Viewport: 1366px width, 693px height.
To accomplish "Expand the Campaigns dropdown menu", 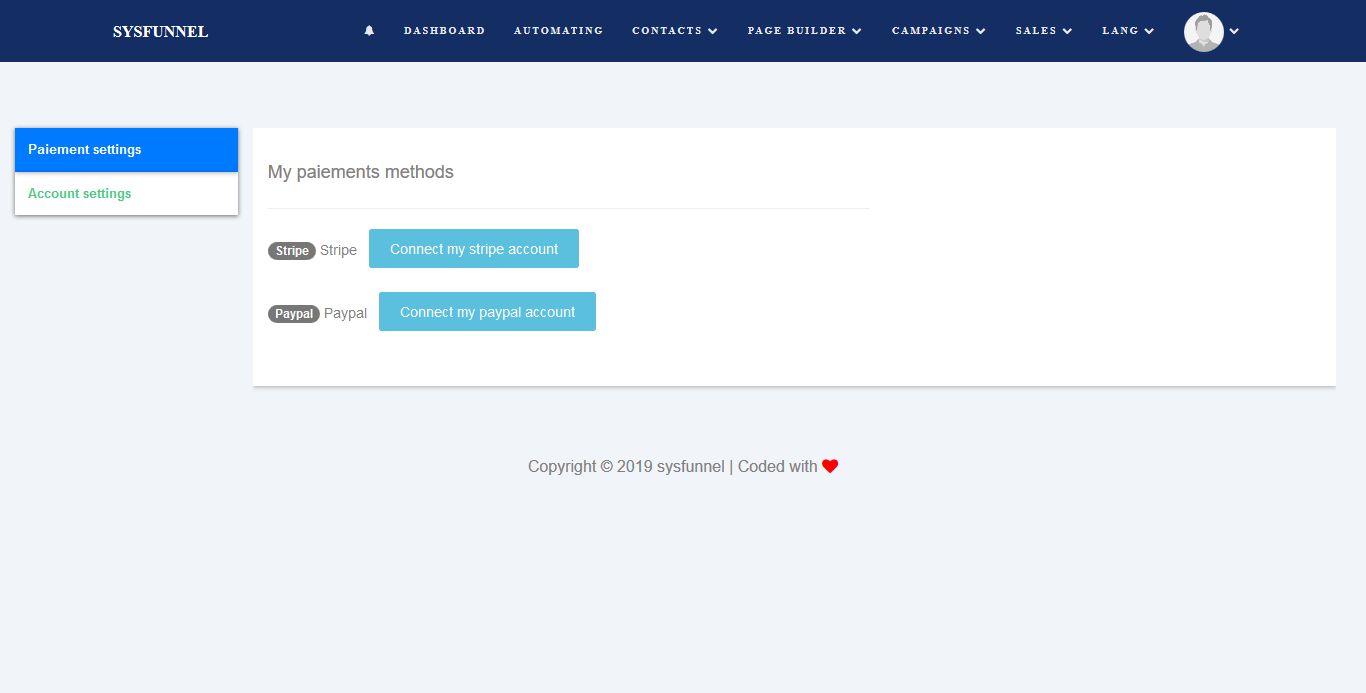I will pos(939,31).
